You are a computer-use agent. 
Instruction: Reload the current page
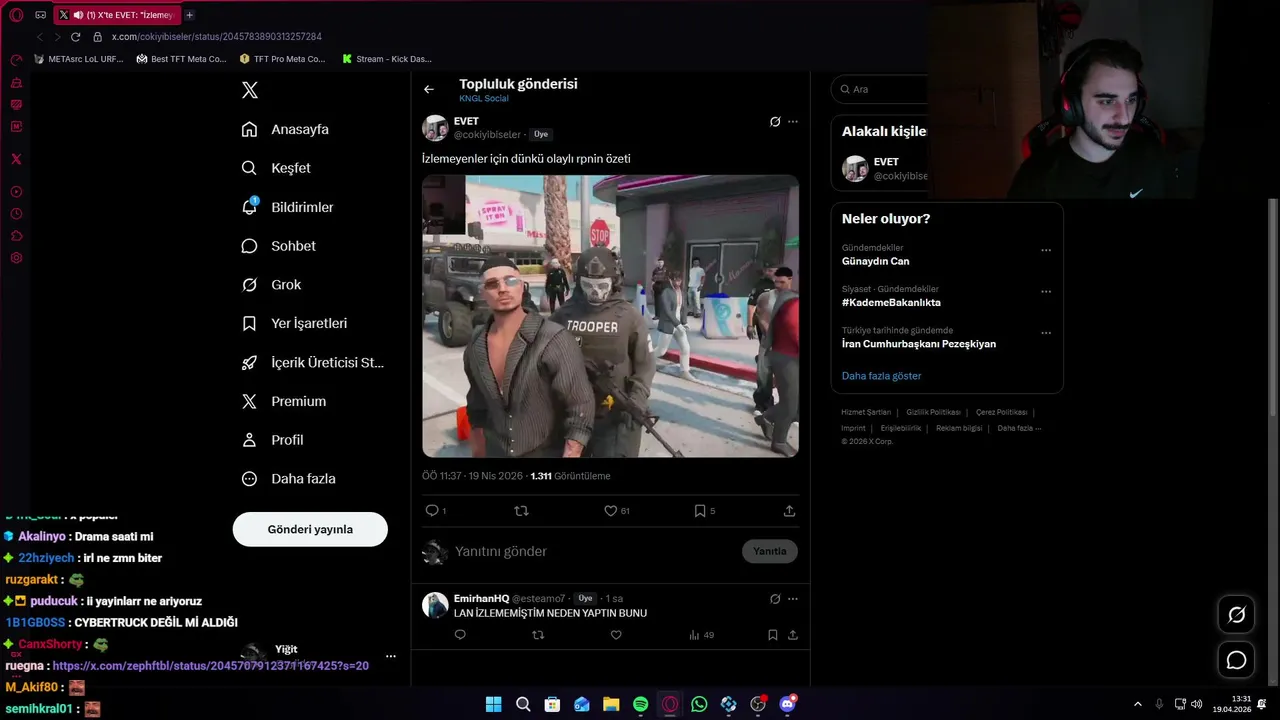pos(75,37)
